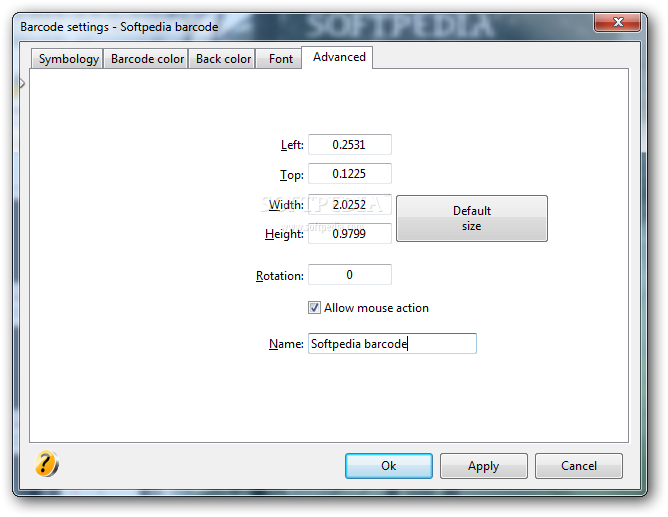Screen dimensions: 668x517
Task: Click the Rotation field
Action: tap(350, 275)
